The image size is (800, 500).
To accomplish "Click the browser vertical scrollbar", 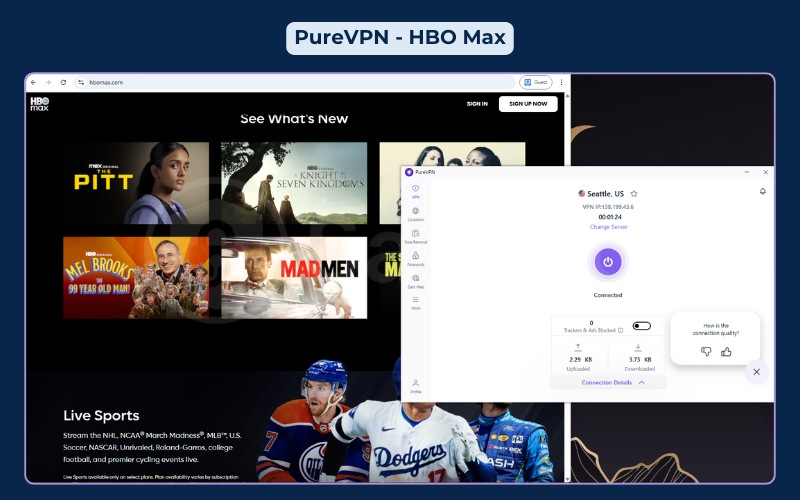I will [x=567, y=286].
